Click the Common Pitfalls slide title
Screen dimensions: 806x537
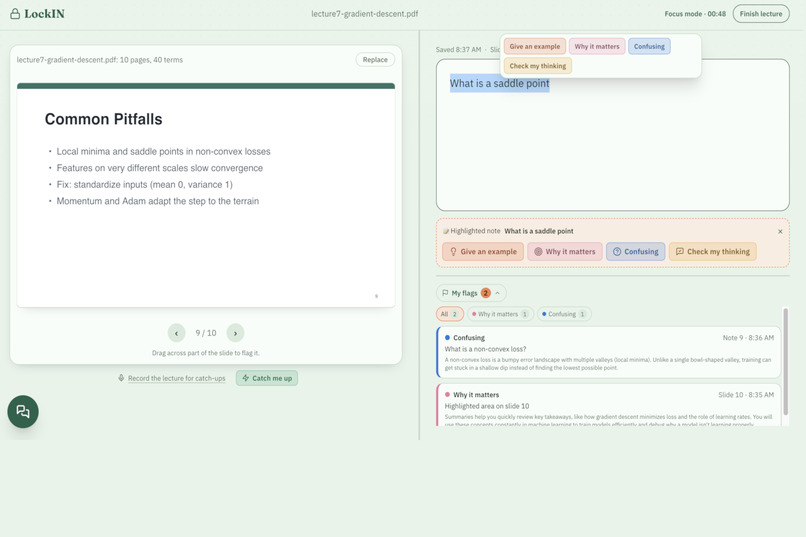point(103,119)
